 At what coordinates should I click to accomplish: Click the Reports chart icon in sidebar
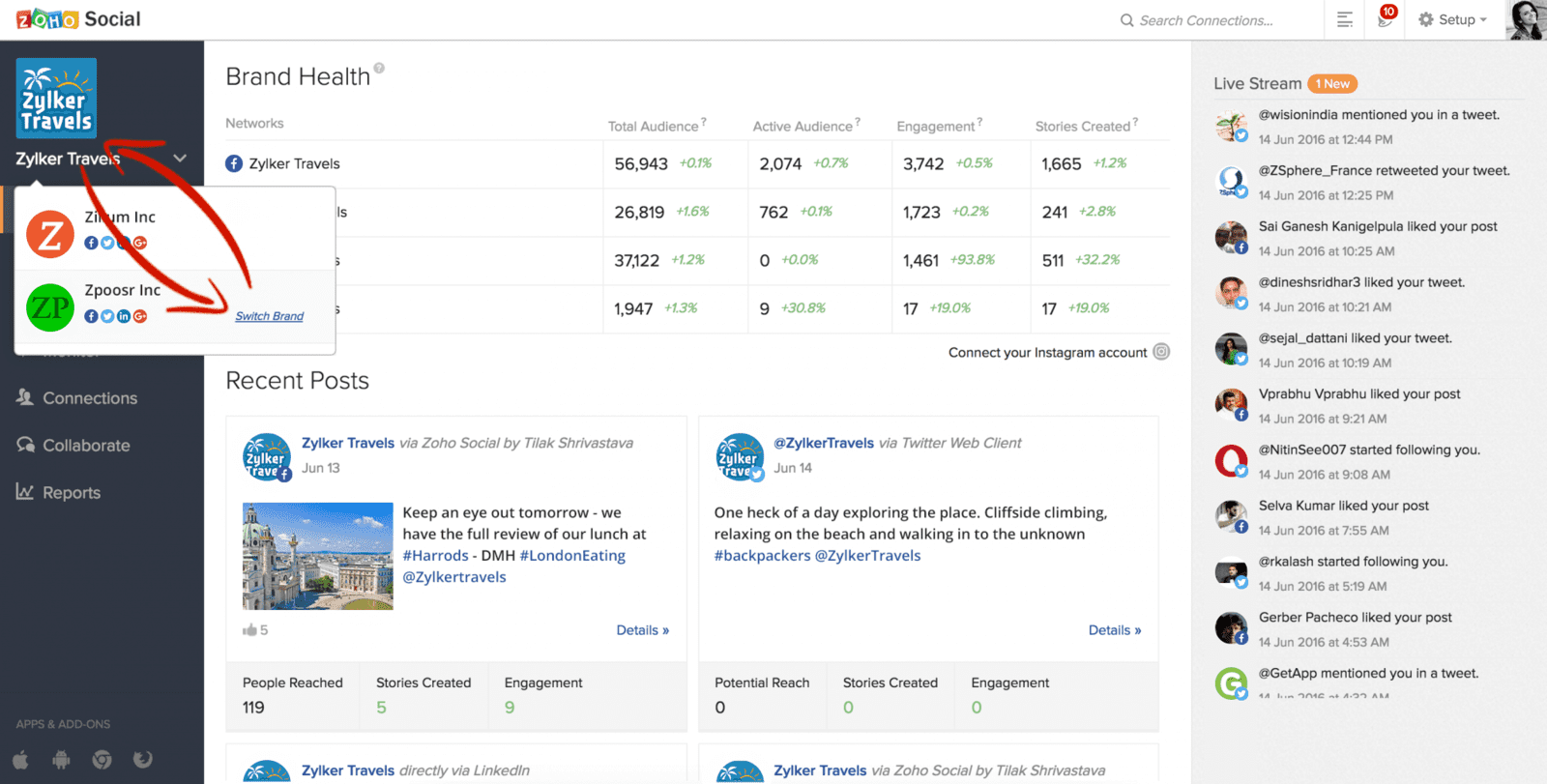coord(25,492)
